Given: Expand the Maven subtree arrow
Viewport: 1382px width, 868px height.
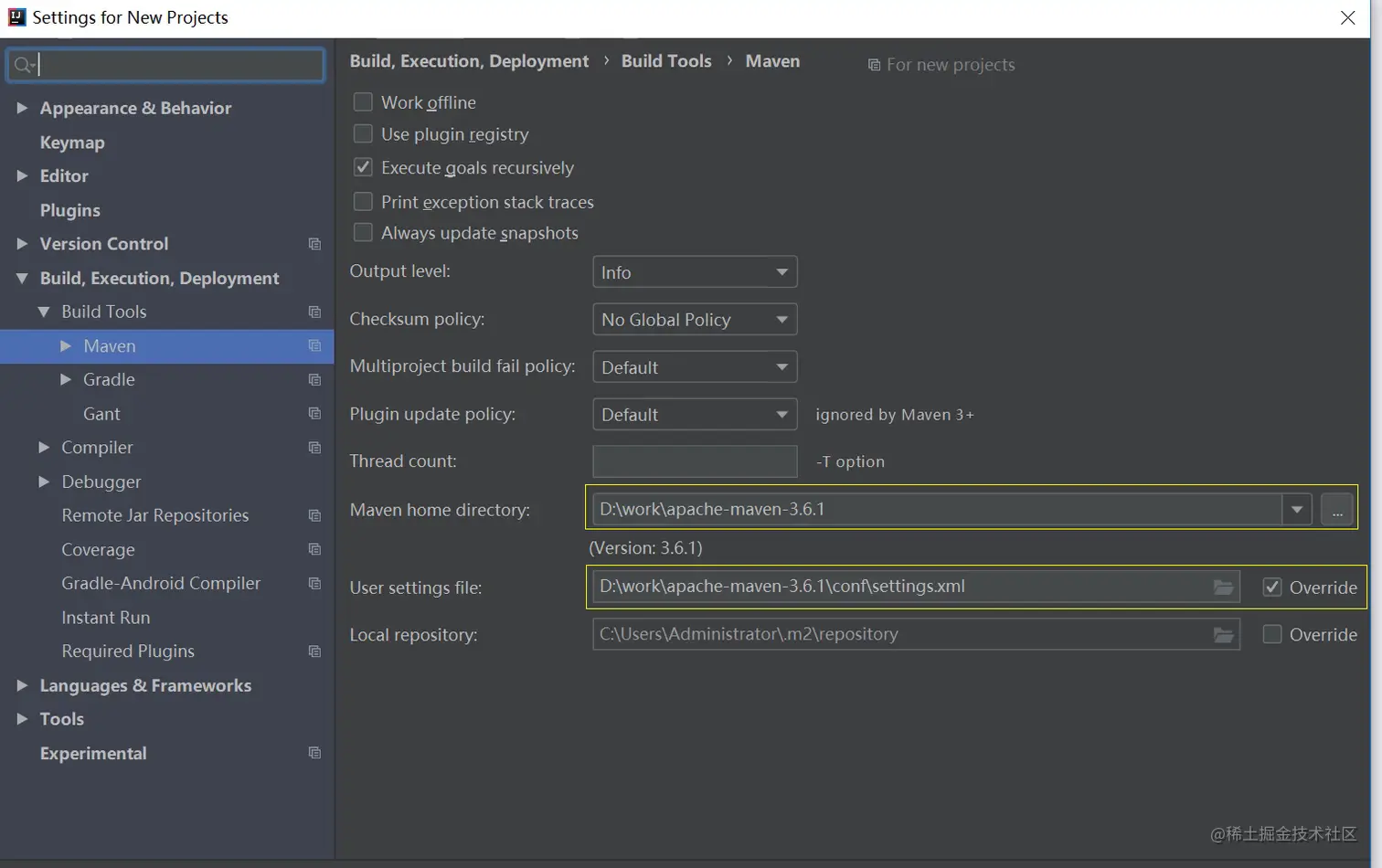Looking at the screenshot, I should (x=66, y=346).
